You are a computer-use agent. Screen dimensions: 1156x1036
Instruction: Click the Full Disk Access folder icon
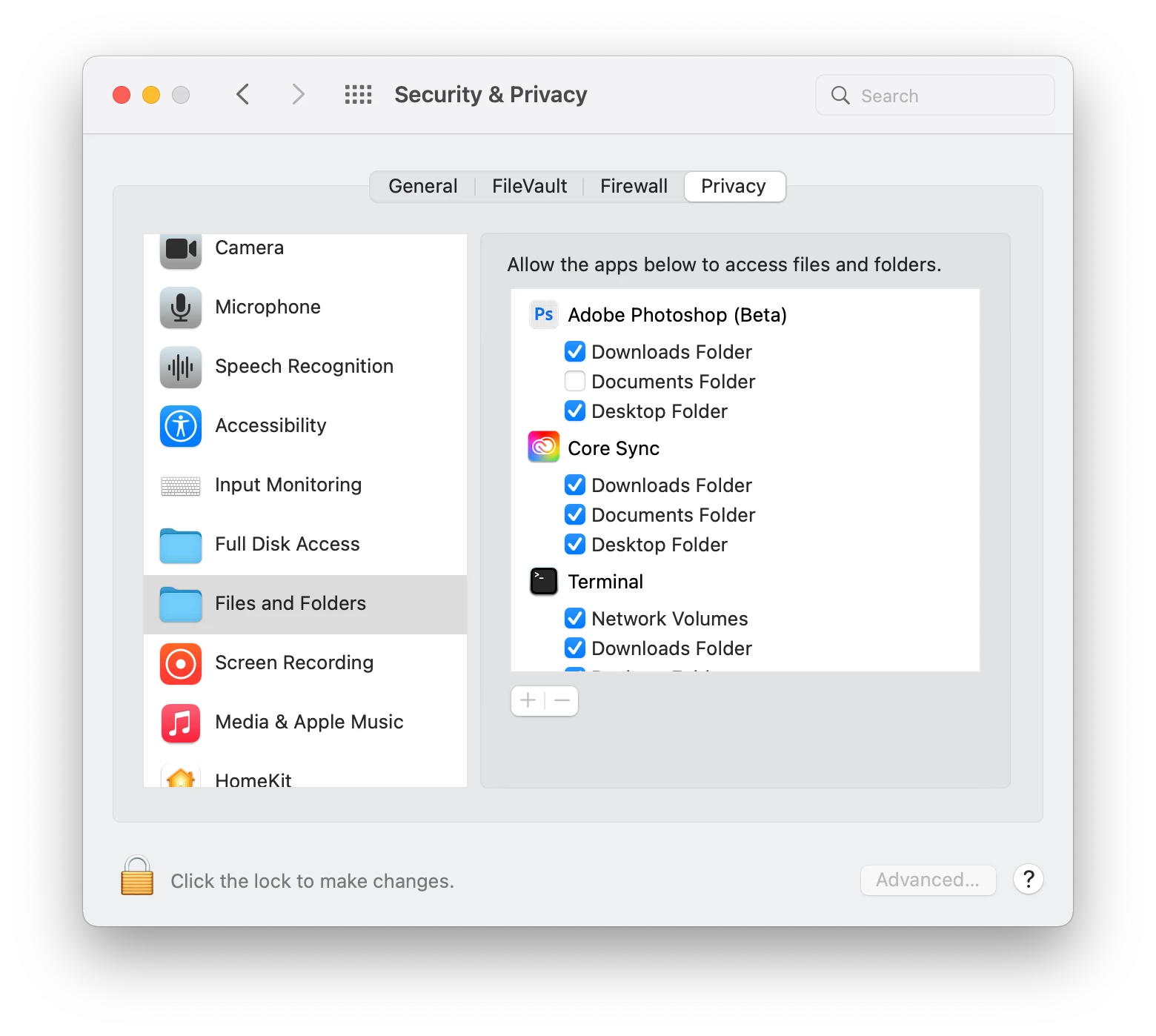tap(181, 545)
